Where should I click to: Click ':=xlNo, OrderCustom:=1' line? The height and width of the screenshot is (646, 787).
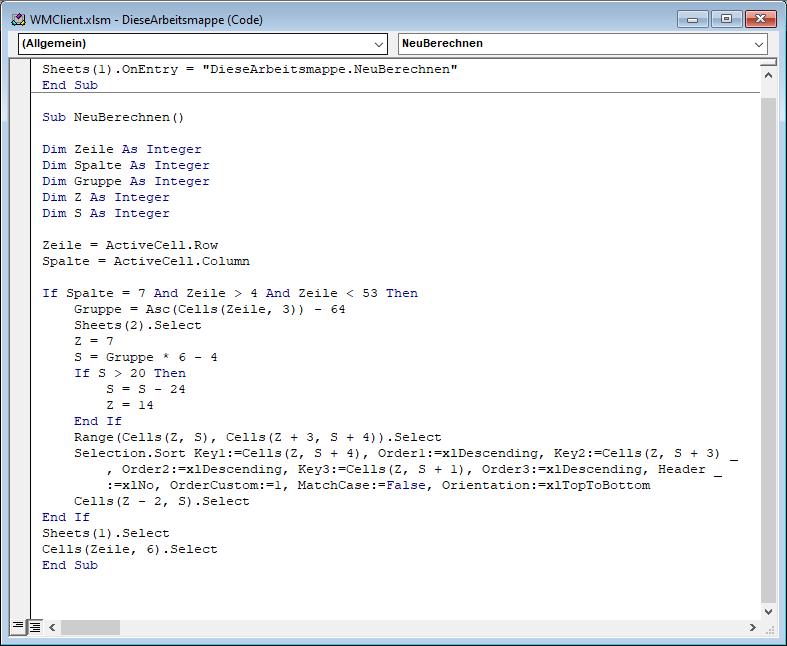click(378, 486)
